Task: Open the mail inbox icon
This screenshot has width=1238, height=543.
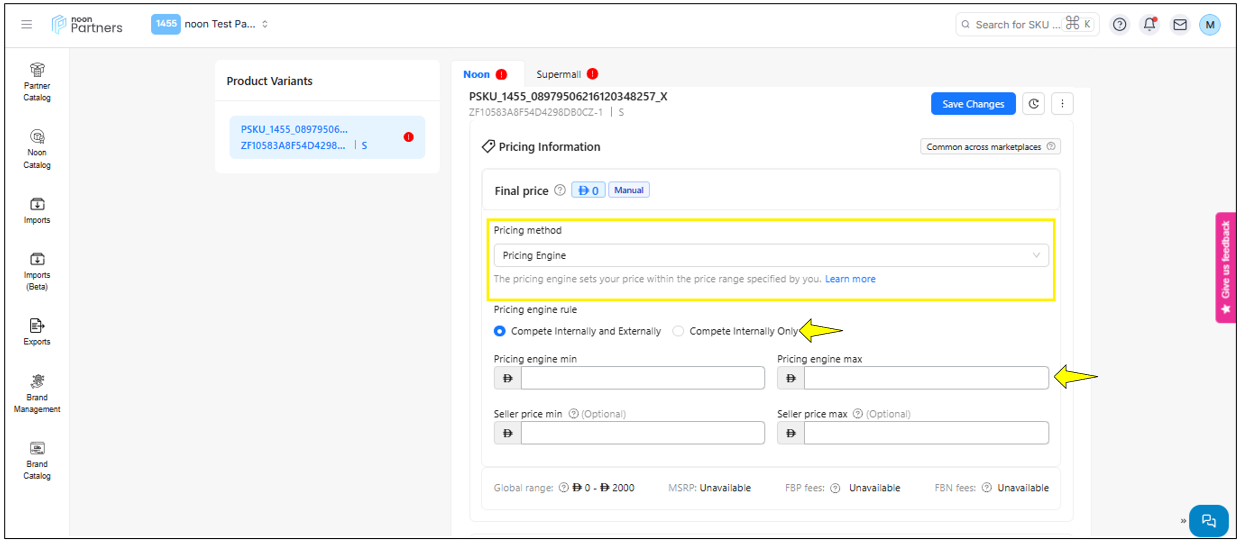Action: coord(1180,24)
